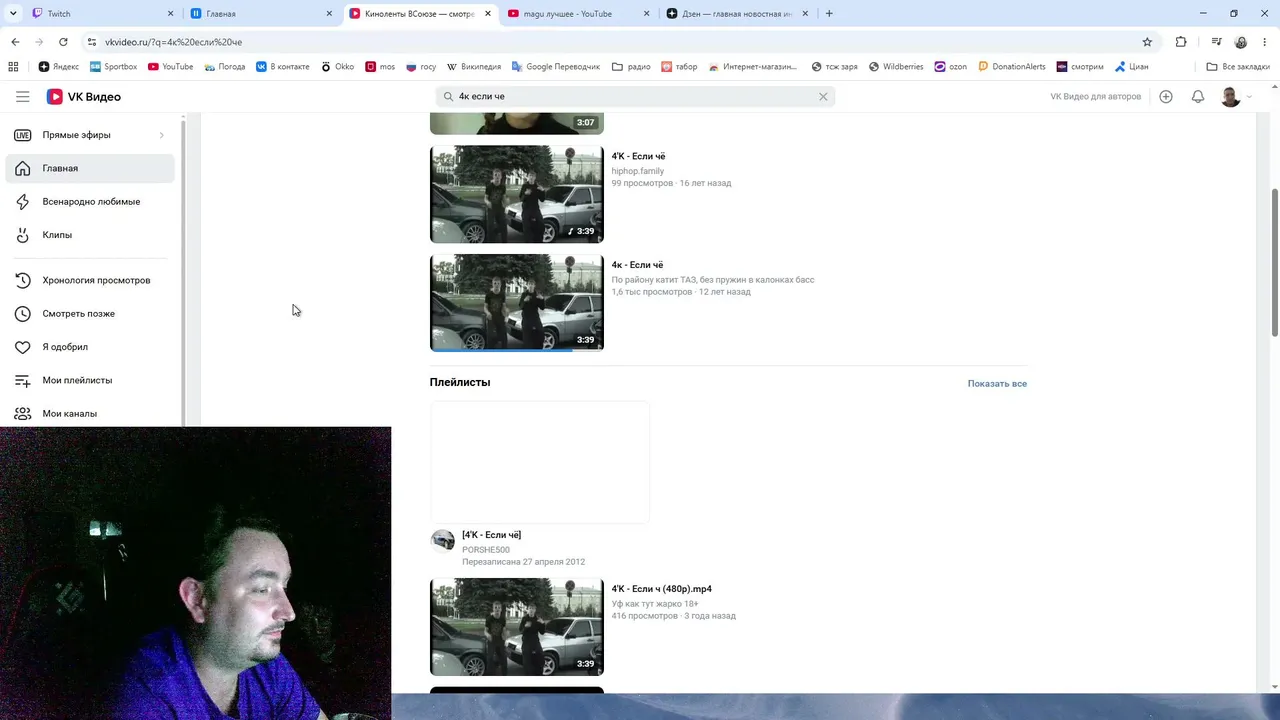Viewport: 1280px width, 720px height.
Task: Switch to the Дзен browser tab
Action: [737, 14]
